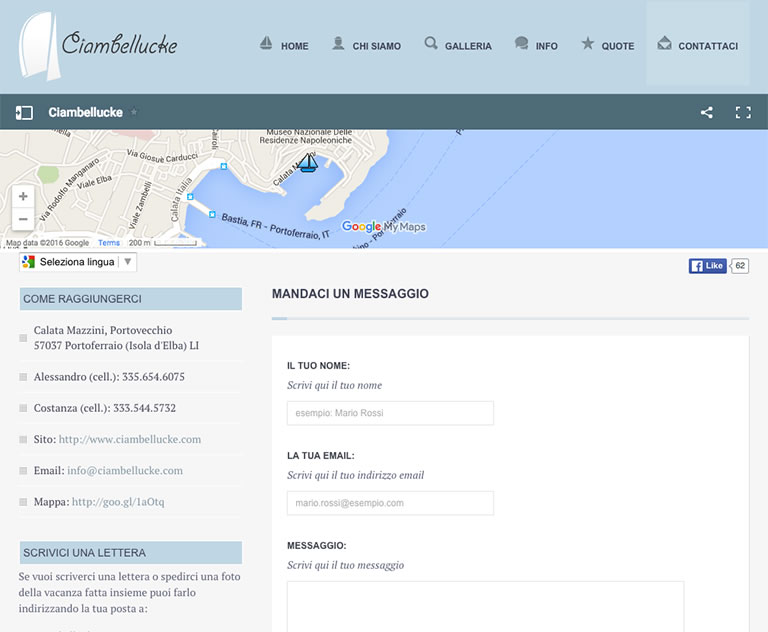Star the Ciambellucke map
Image resolution: width=768 pixels, height=632 pixels.
134,112
